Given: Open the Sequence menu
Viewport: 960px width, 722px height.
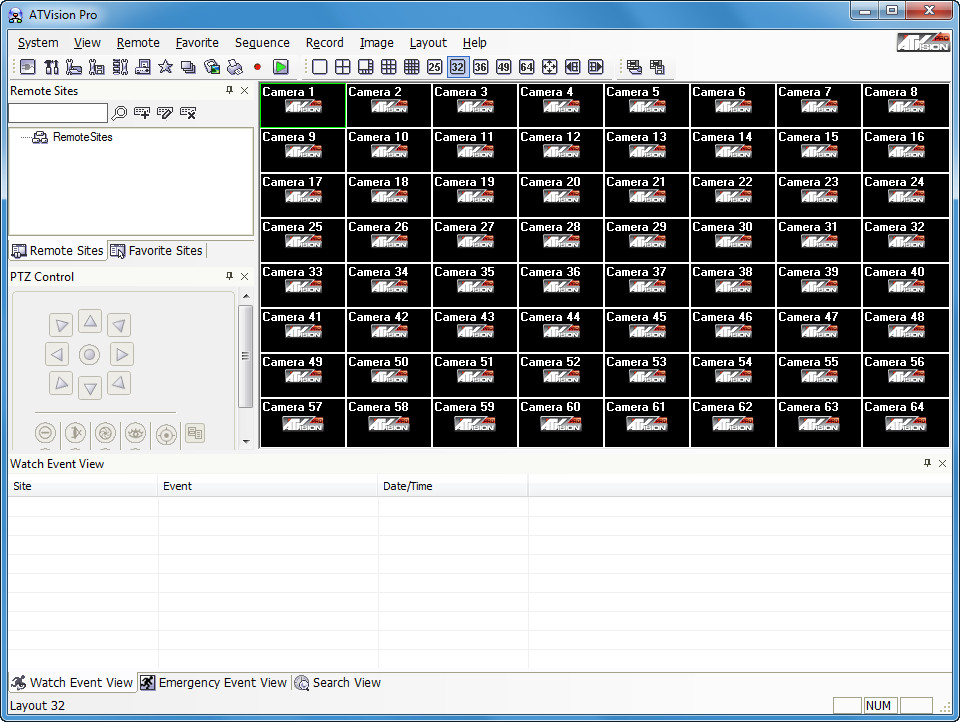Looking at the screenshot, I should point(262,43).
